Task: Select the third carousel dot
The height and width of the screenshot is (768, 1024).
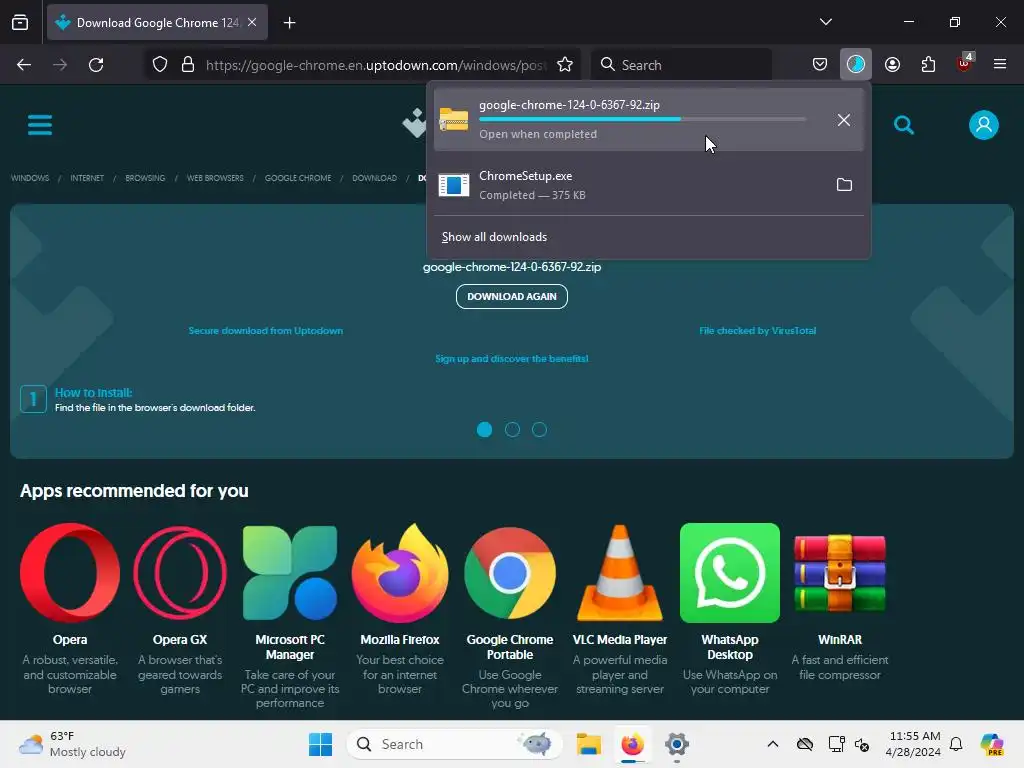Action: click(539, 429)
